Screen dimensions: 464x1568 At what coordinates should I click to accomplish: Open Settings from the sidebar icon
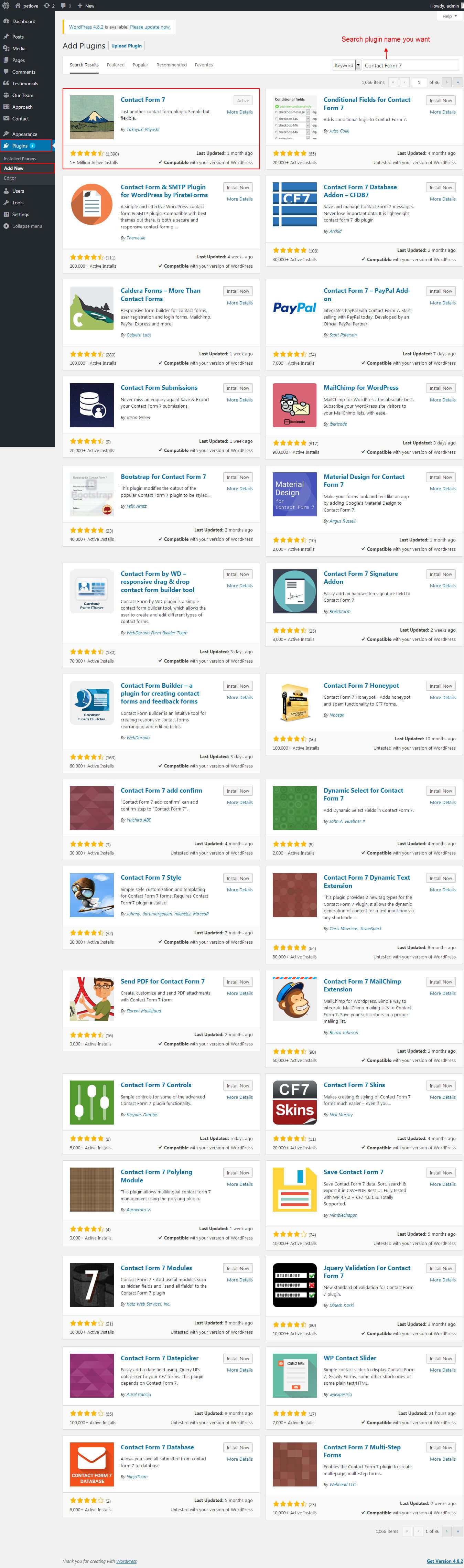6,214
